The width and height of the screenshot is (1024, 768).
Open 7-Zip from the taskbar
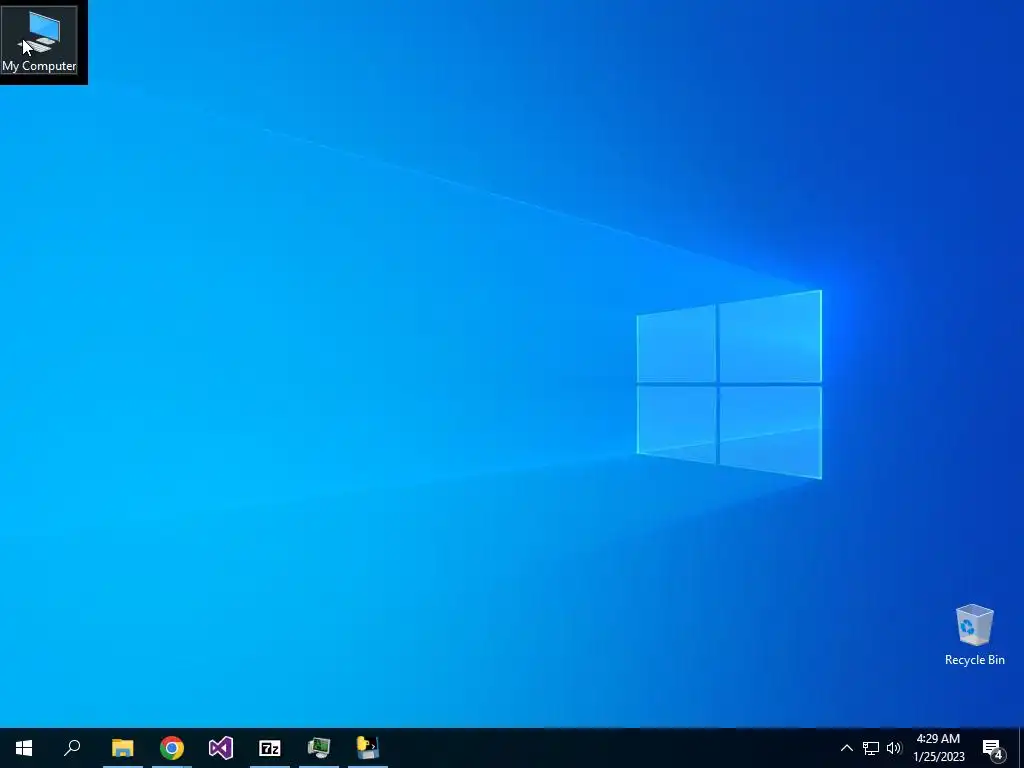(x=270, y=748)
